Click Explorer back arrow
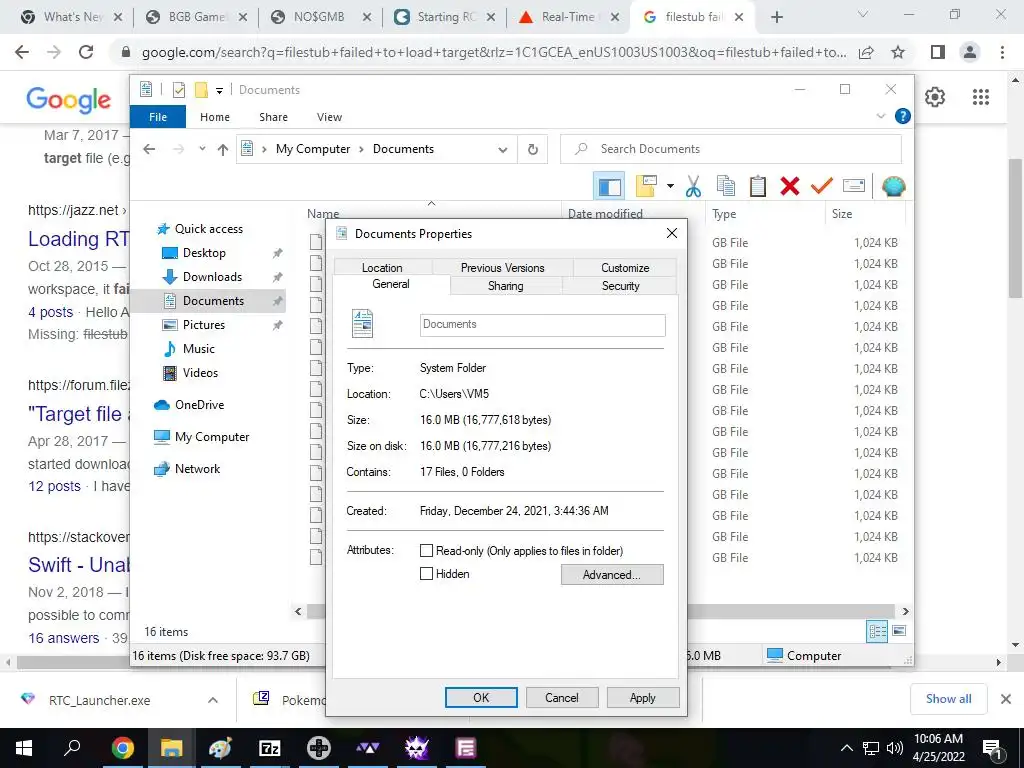The width and height of the screenshot is (1024, 768). pyautogui.click(x=149, y=150)
